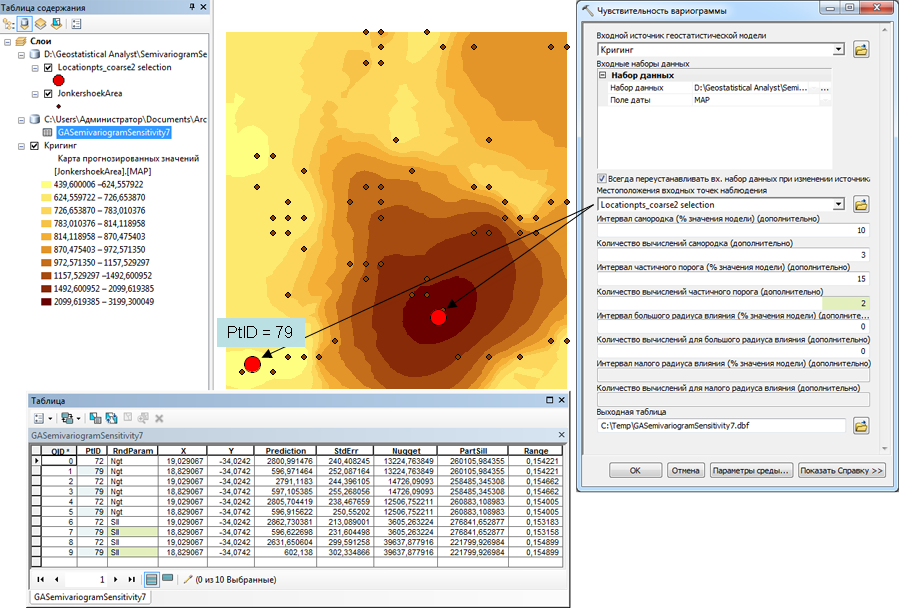Click Показать Справку button
899x608 pixels.
pyautogui.click(x=841, y=470)
